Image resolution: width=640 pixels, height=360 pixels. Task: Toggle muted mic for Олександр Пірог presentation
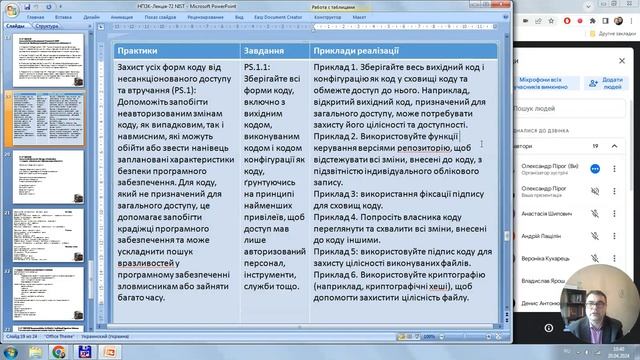[x=595, y=191]
